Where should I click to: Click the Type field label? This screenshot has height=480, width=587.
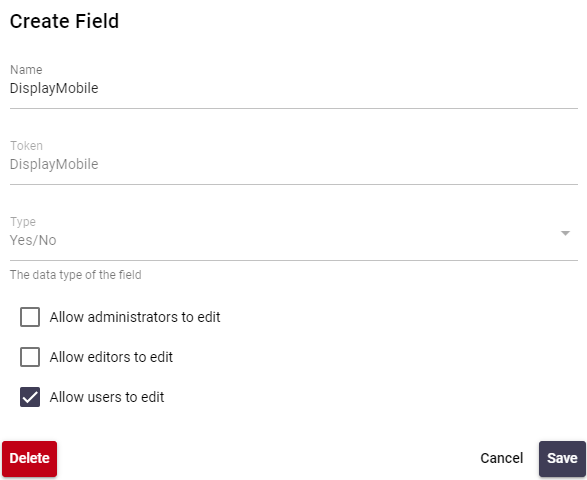pos(23,222)
